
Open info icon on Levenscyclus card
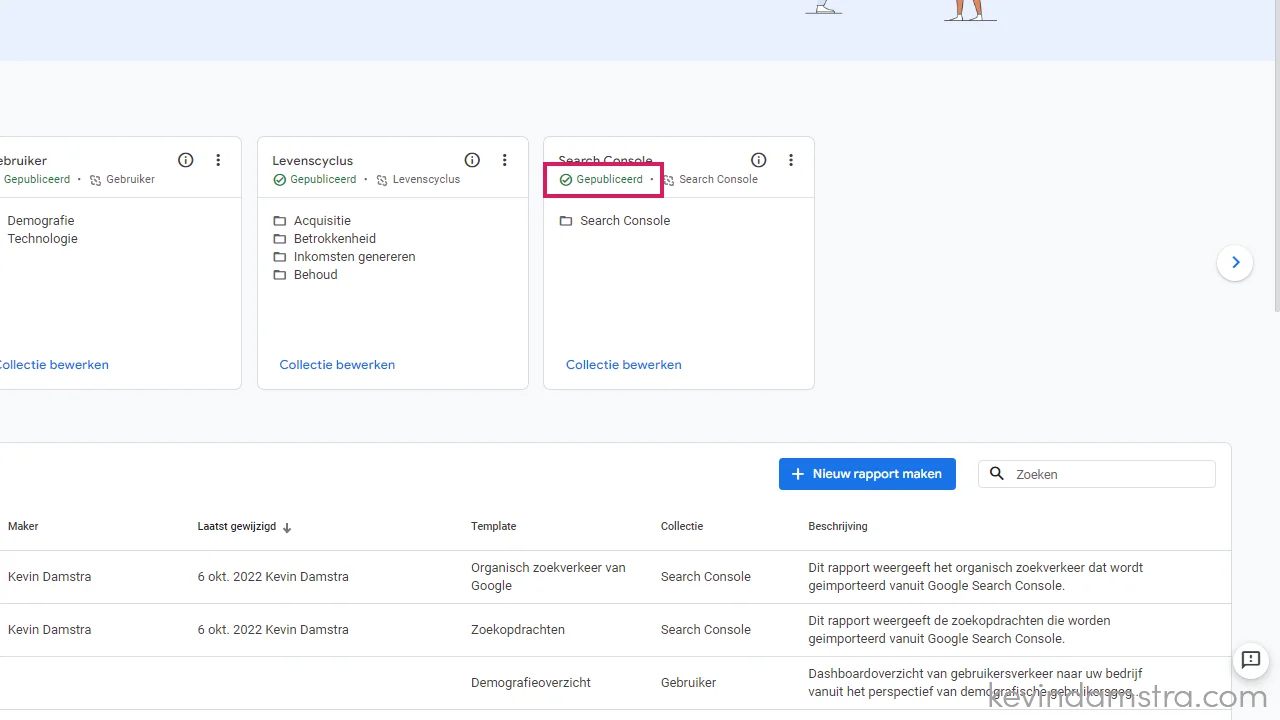pos(473,160)
